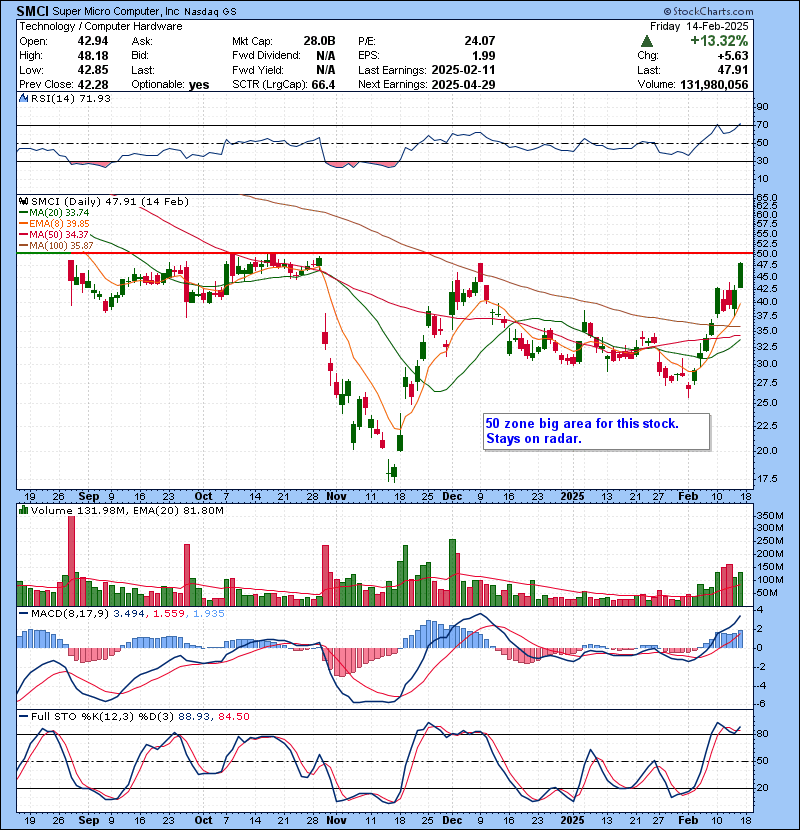
Task: Click the RSI 71.93 reading
Action: pos(95,98)
